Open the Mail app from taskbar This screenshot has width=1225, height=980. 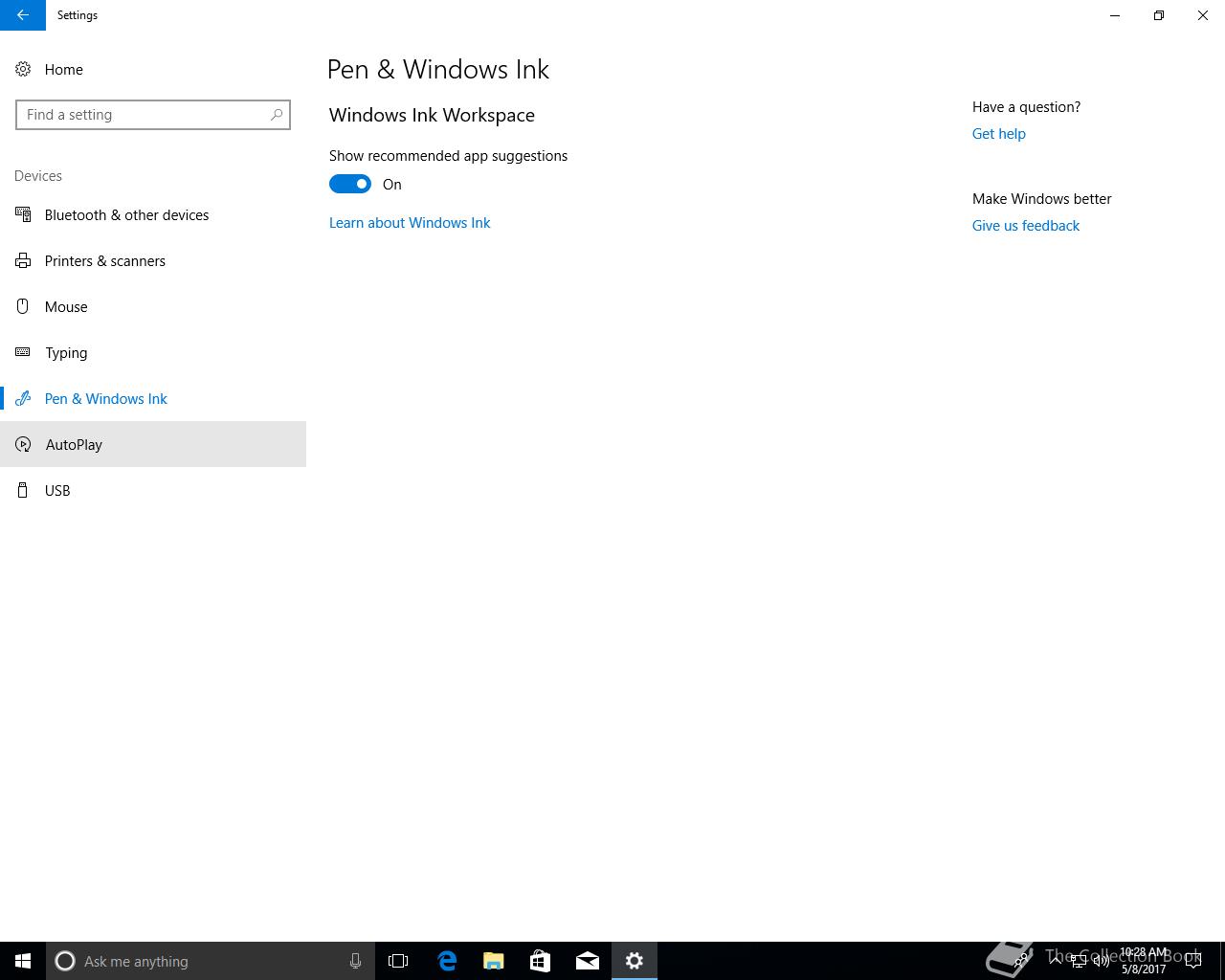[x=587, y=961]
